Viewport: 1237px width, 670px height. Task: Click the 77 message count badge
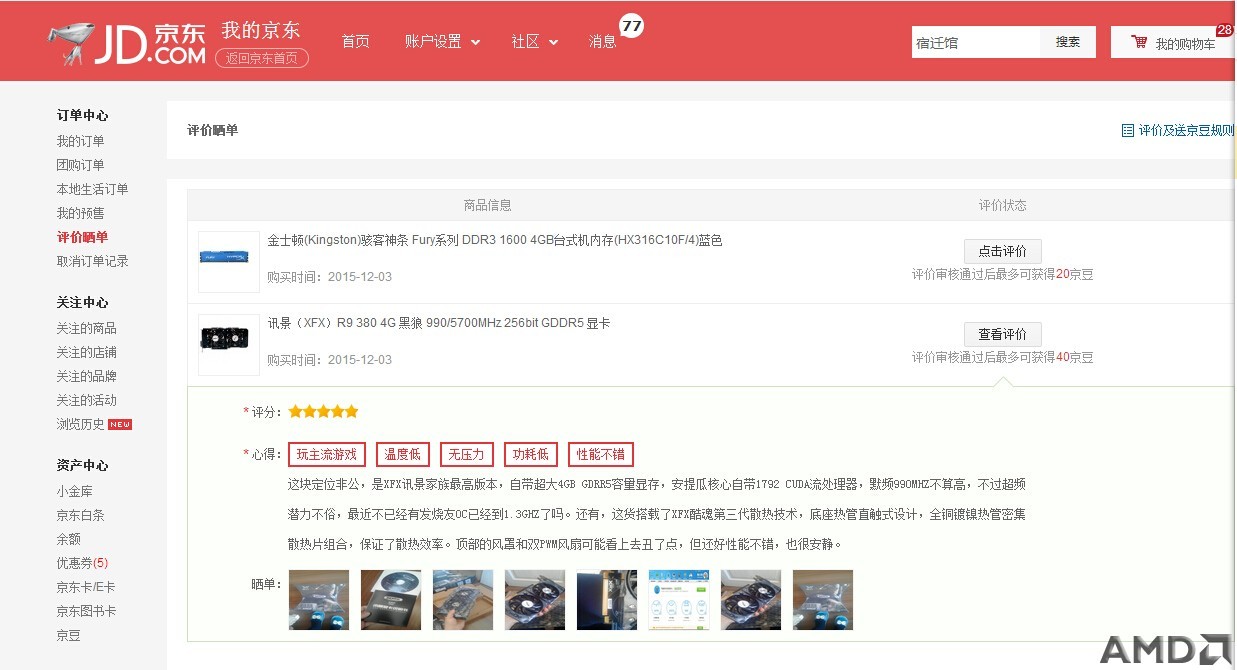631,27
